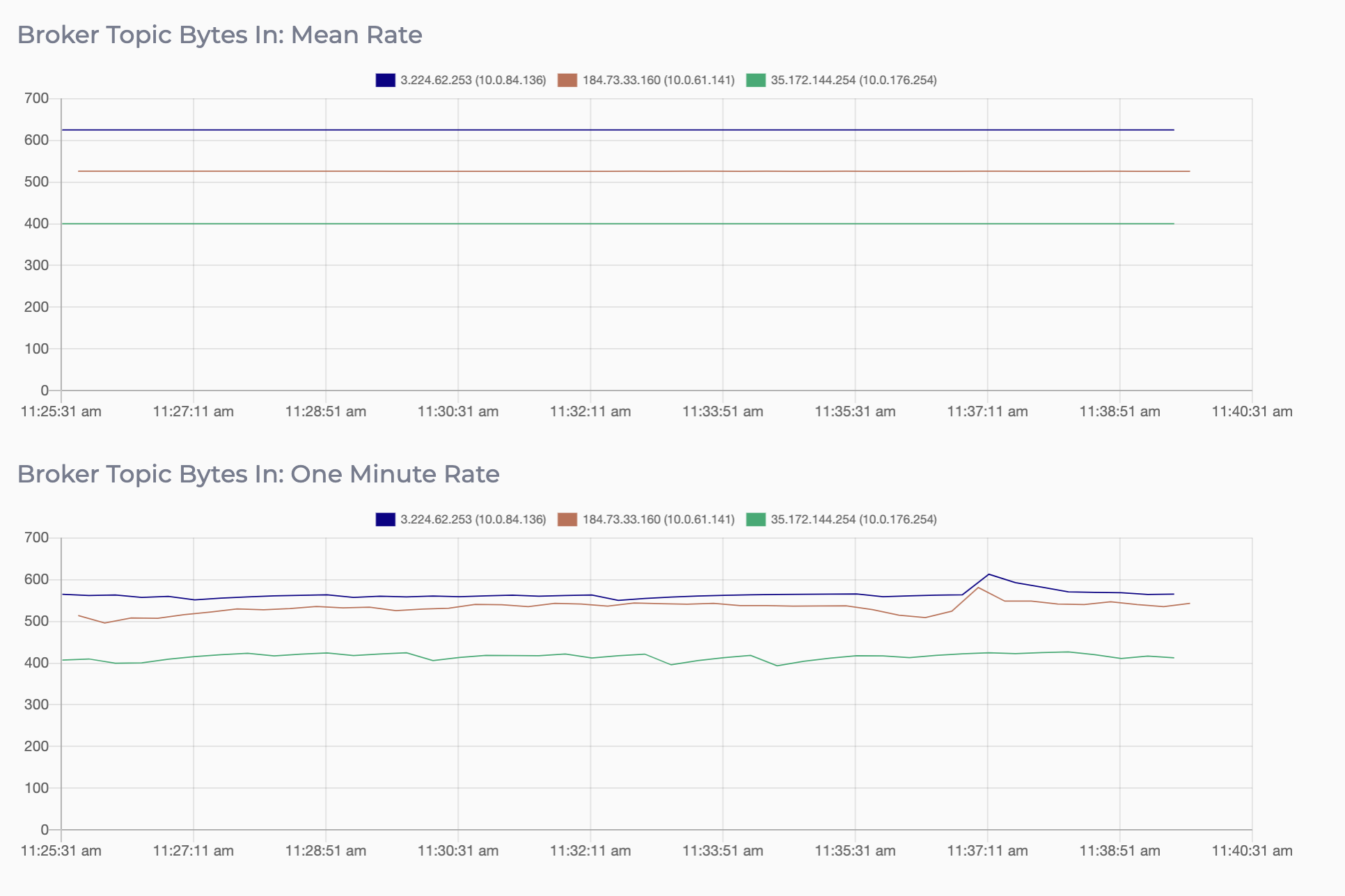
Task: Toggle 35.172.144.254 series label in Mean Rate legend
Action: point(854,80)
